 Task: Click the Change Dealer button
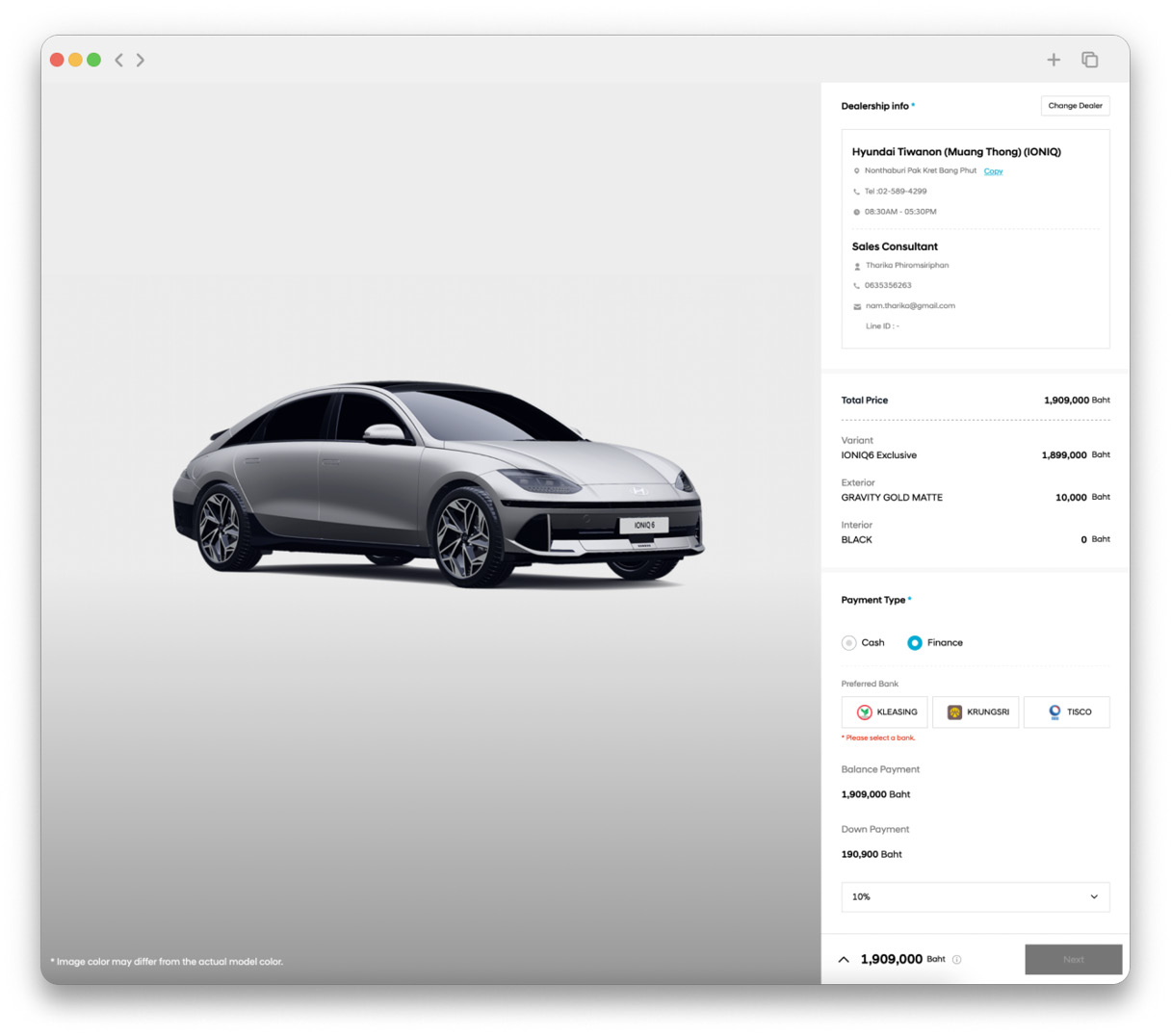[1075, 106]
